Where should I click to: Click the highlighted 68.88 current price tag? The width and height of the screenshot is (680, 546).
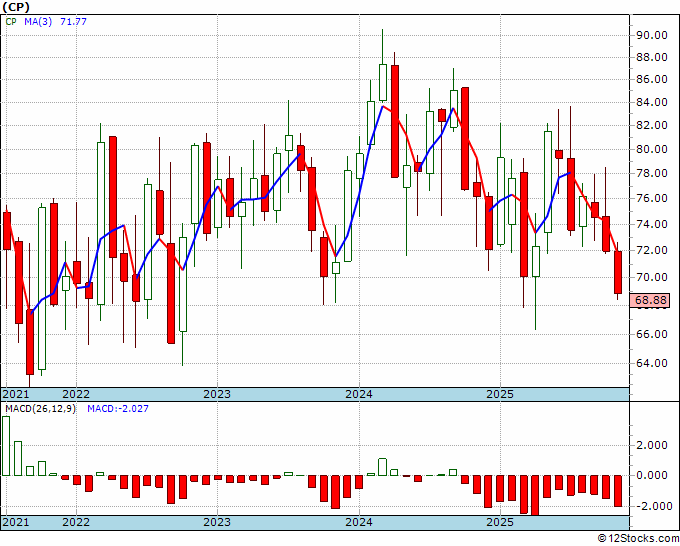pos(651,300)
